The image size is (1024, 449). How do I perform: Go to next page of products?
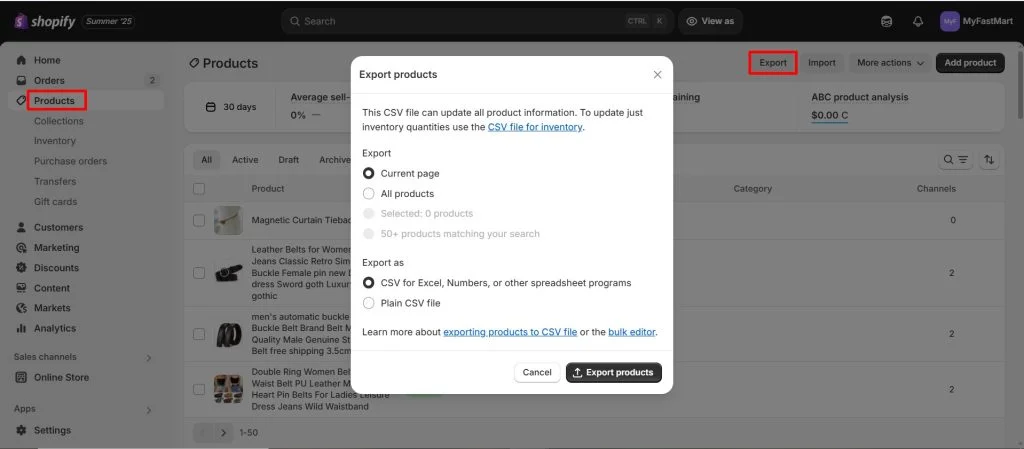pyautogui.click(x=223, y=432)
